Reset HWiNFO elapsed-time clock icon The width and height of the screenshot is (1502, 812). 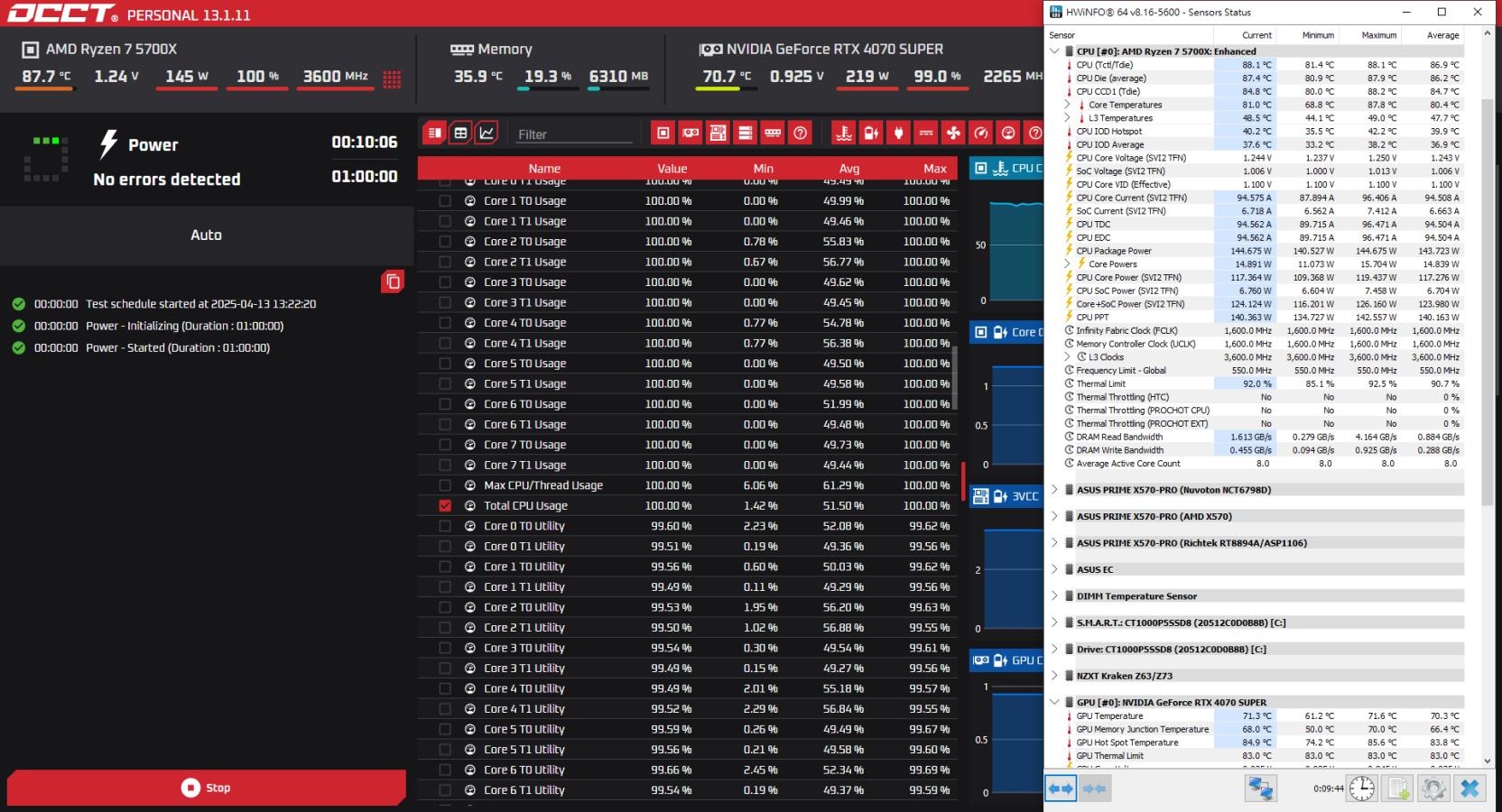click(x=1361, y=789)
